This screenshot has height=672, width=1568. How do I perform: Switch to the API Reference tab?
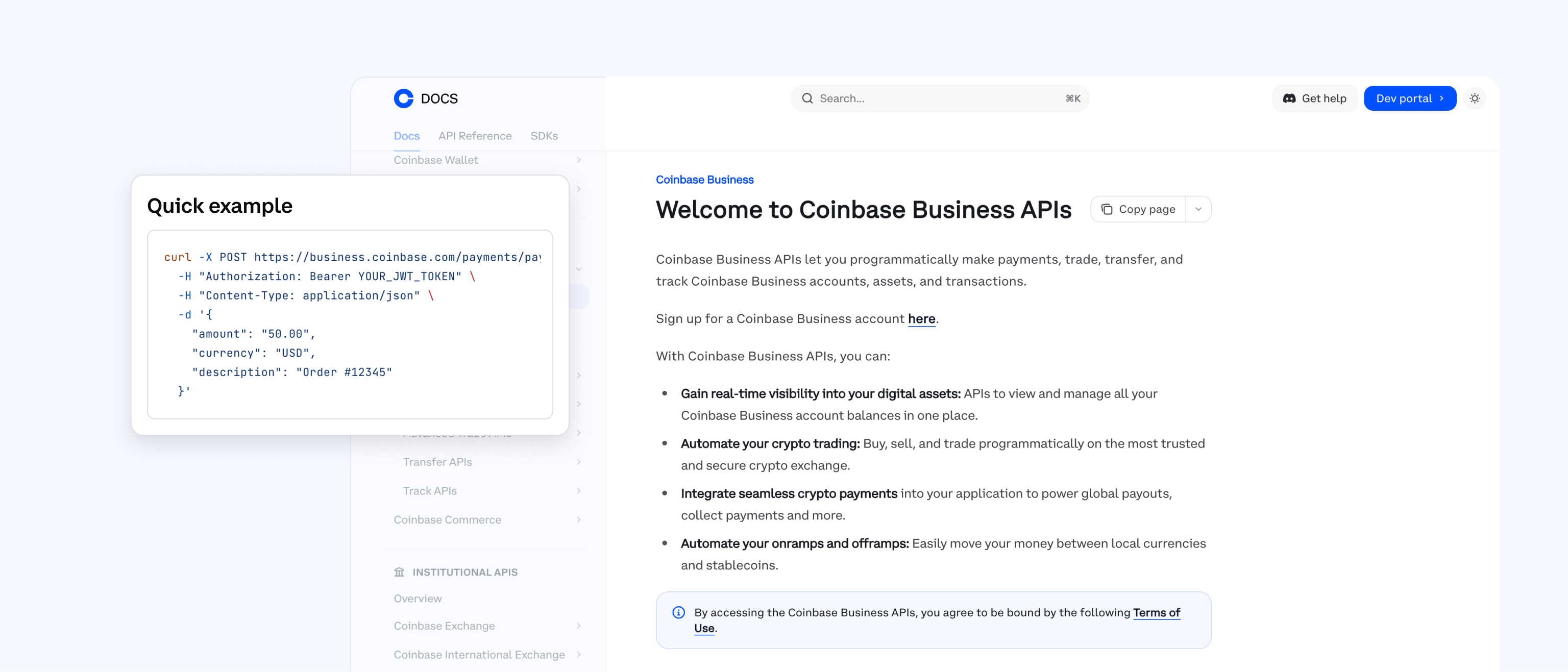475,136
